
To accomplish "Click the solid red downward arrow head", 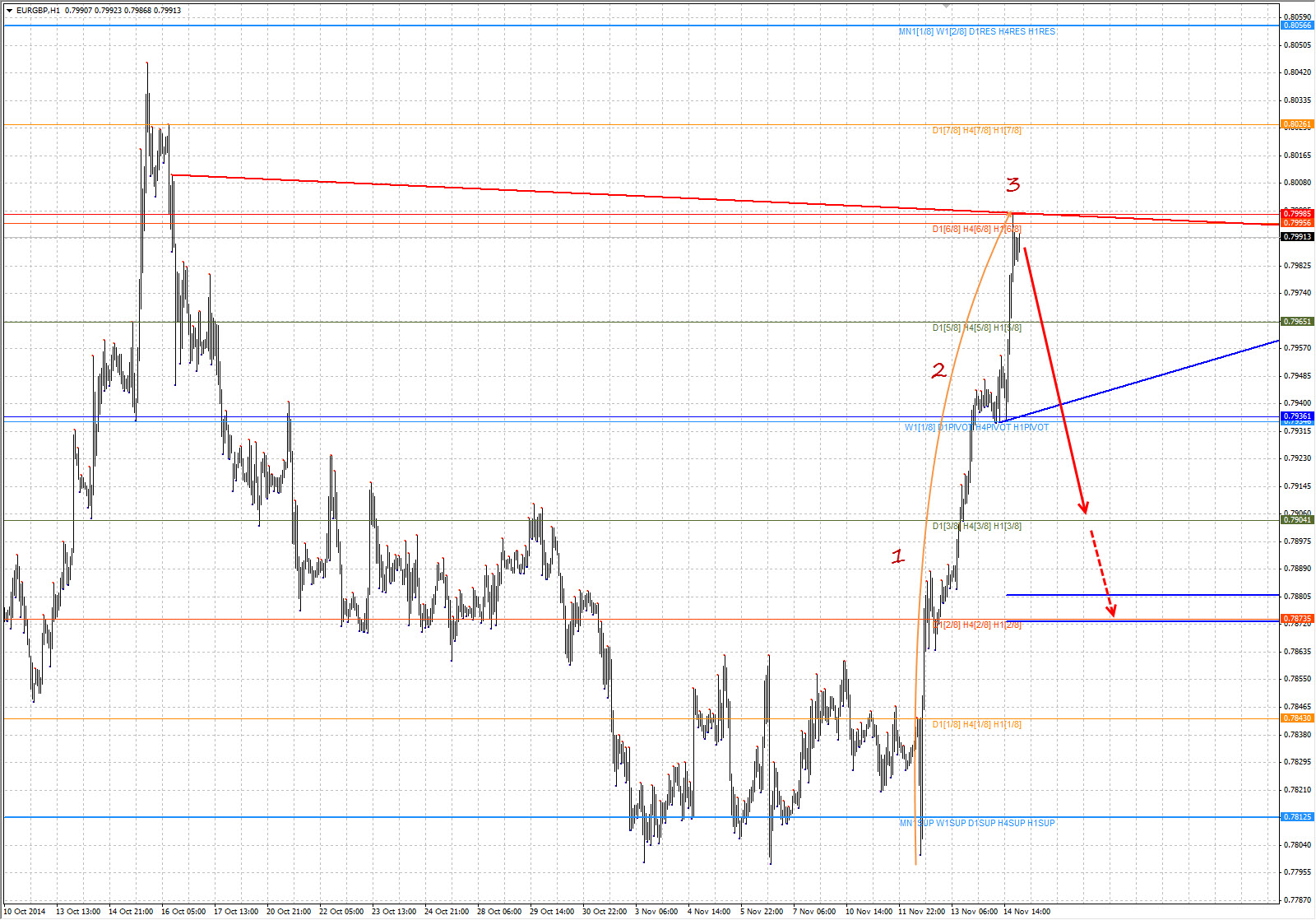I will (x=1084, y=507).
